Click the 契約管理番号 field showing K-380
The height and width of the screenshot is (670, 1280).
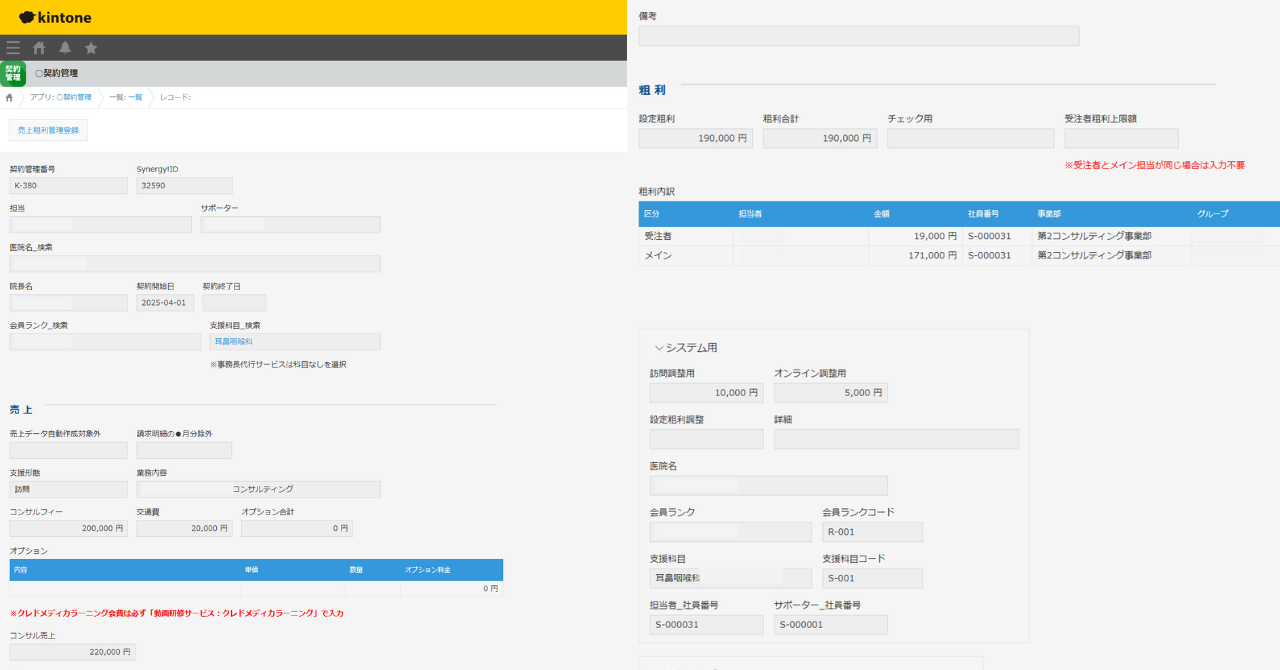click(68, 186)
